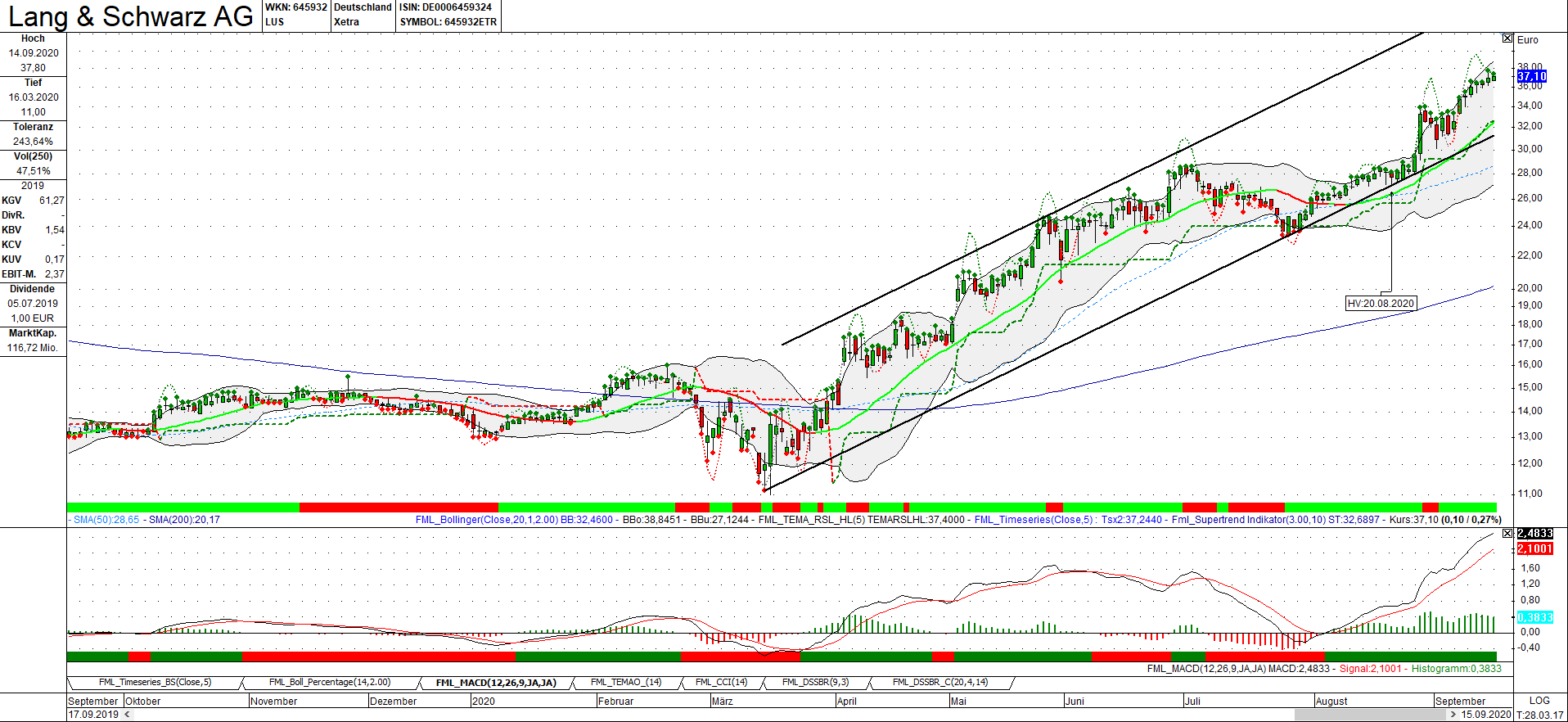Screen dimensions: 1568x722
Task: Click the start date 17.09.2019
Action: tap(93, 715)
